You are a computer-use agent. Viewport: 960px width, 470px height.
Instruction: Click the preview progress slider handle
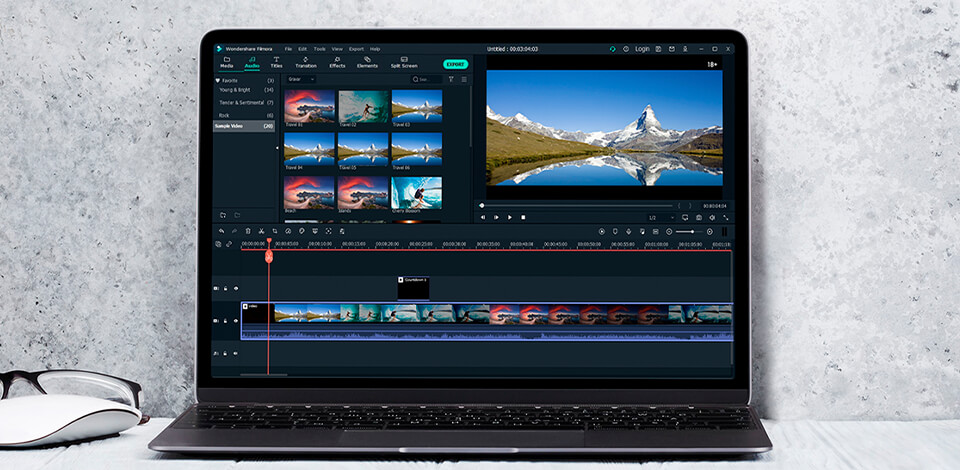pos(482,206)
